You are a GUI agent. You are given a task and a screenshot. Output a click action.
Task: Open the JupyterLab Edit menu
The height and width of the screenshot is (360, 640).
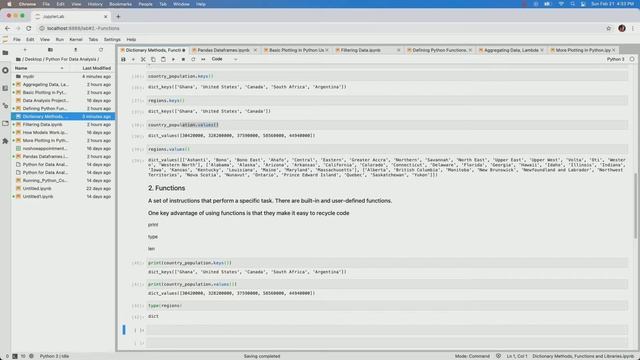point(30,40)
